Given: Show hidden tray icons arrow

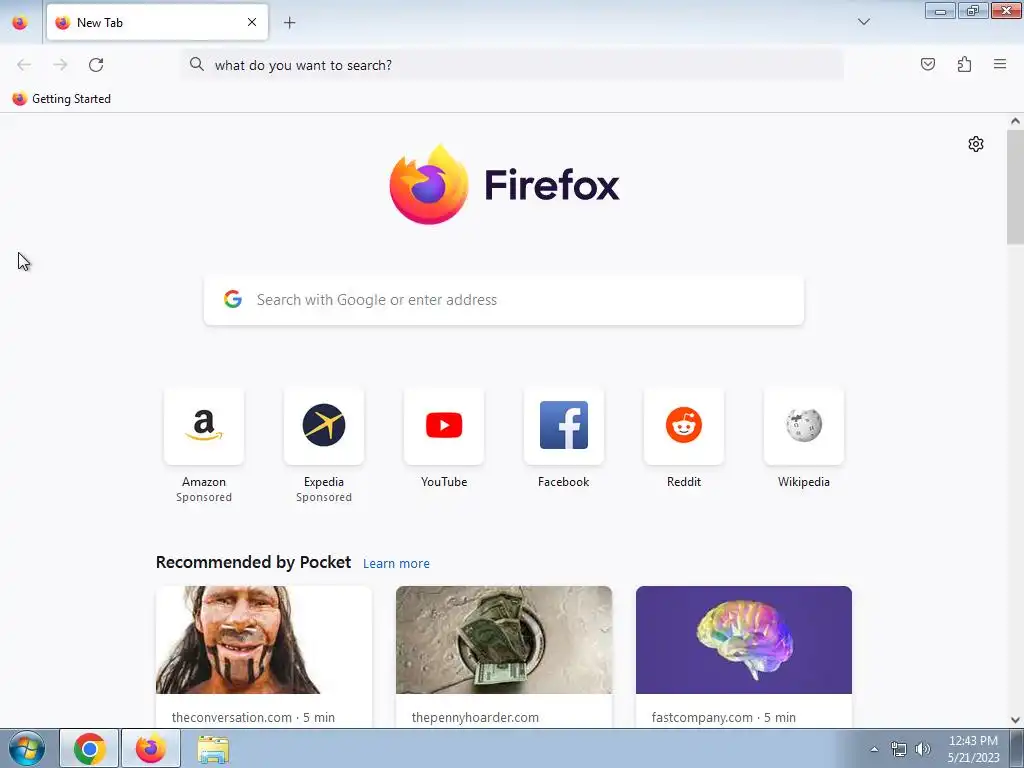Looking at the screenshot, I should 874,749.
